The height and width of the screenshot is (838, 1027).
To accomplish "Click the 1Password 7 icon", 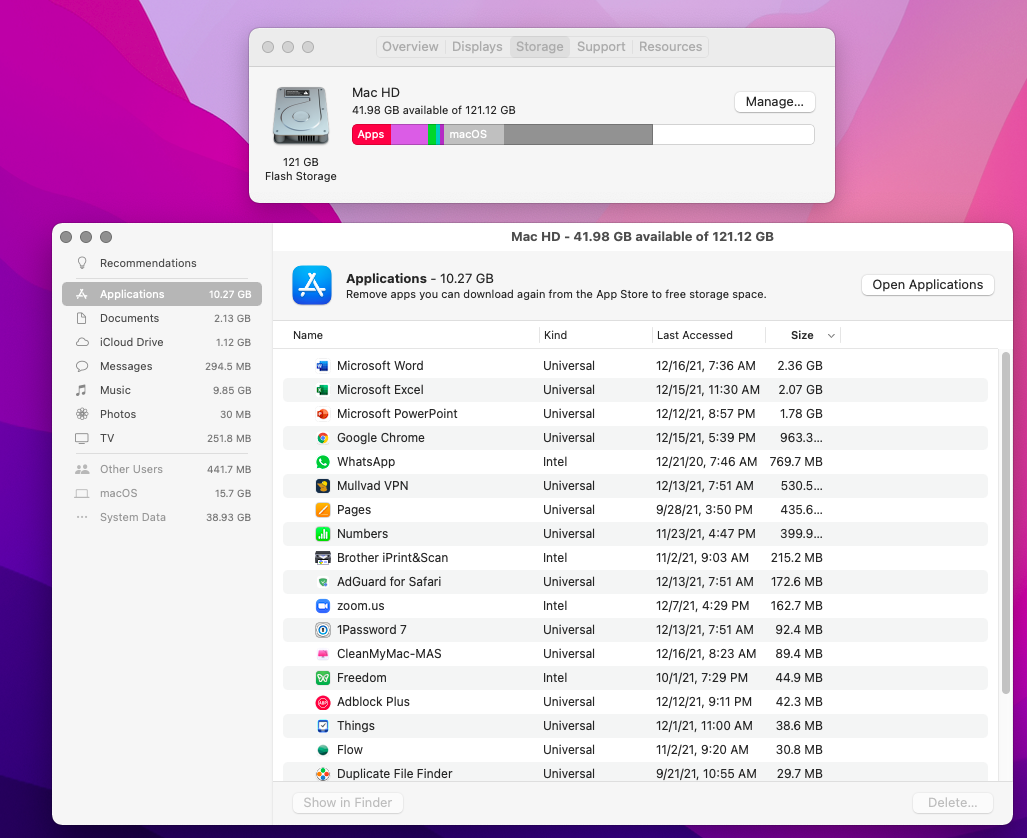I will point(322,630).
